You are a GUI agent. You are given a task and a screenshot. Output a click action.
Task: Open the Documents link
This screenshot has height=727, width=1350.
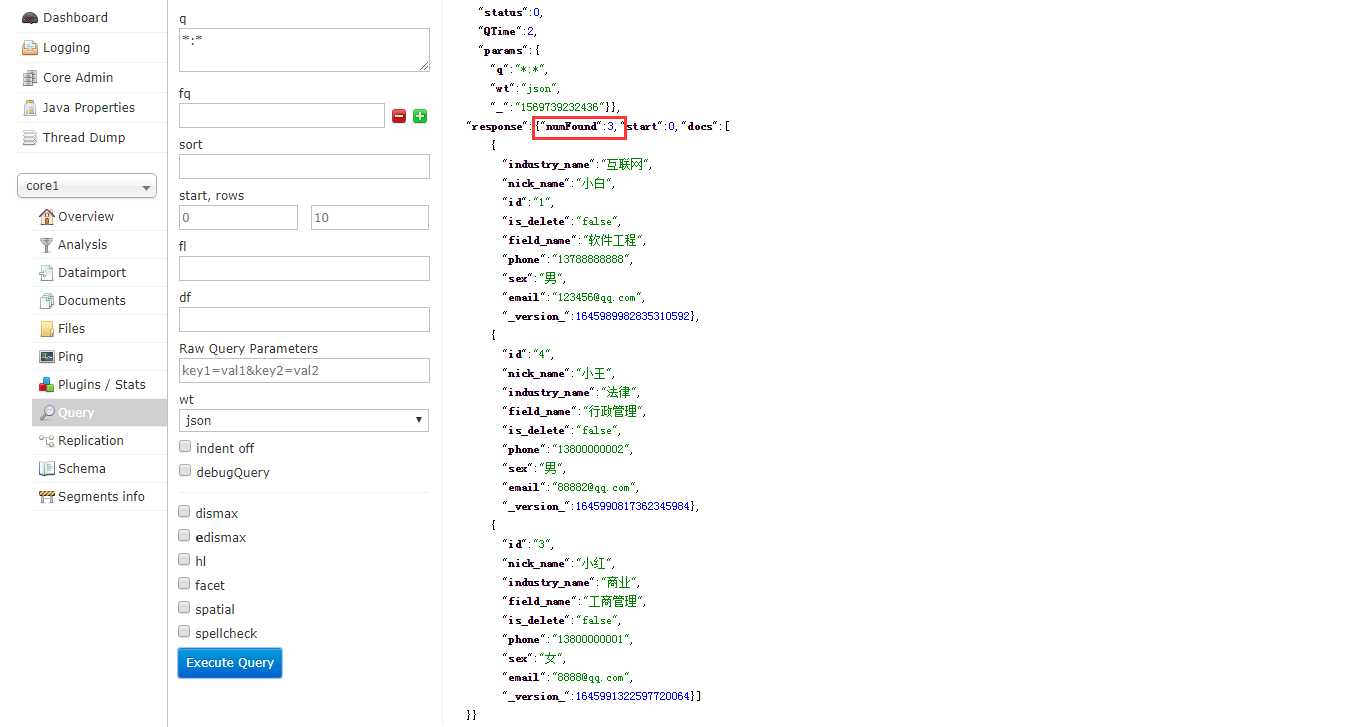[92, 301]
